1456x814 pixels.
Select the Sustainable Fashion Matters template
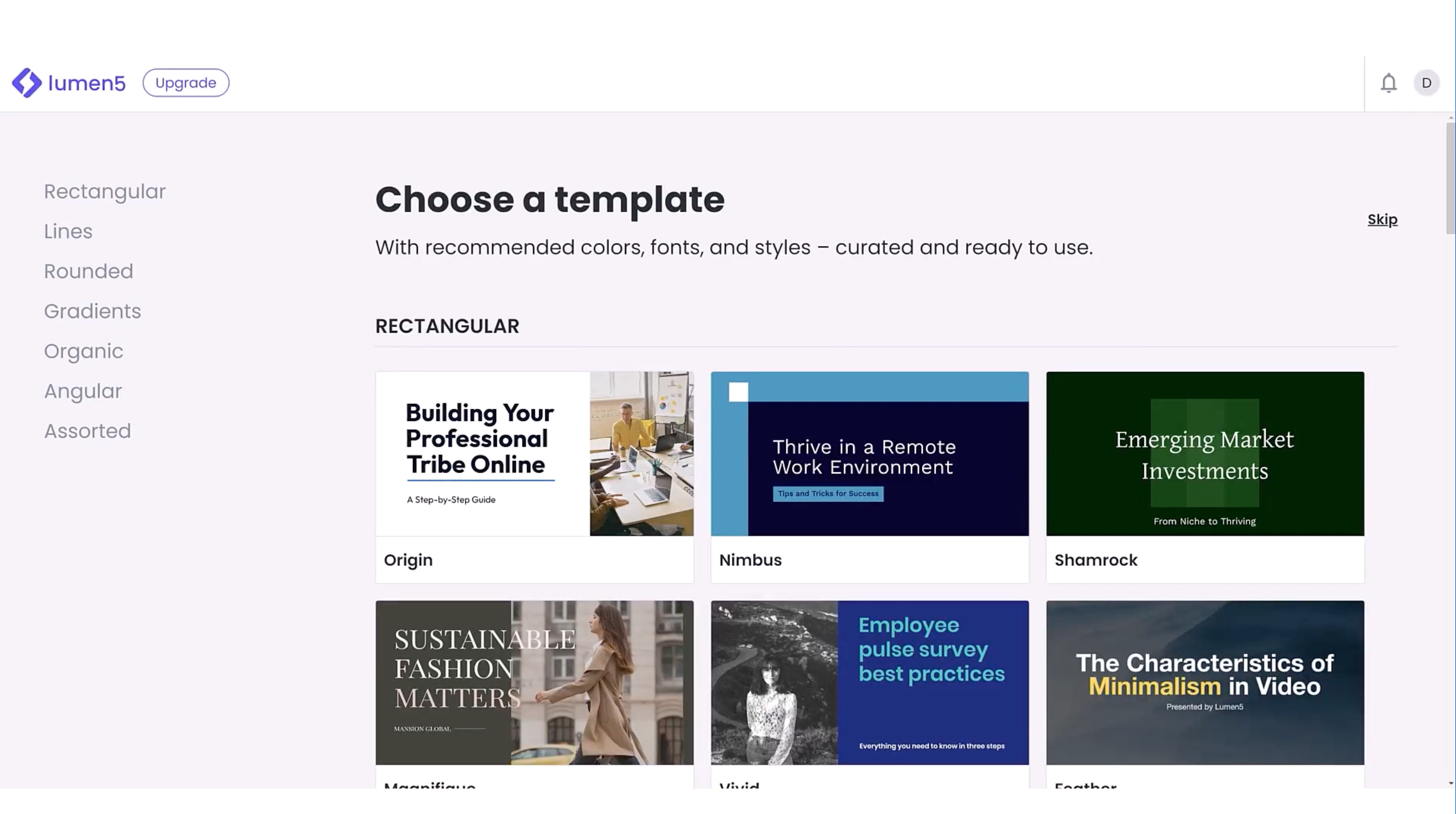coord(534,682)
